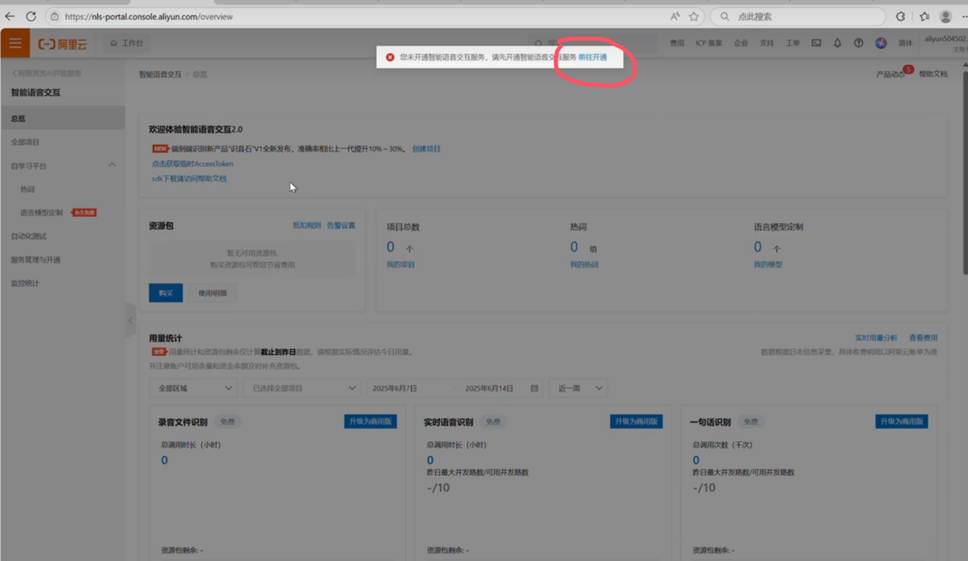Click the 前往开通 link in alert
The height and width of the screenshot is (561, 968).
(592, 58)
